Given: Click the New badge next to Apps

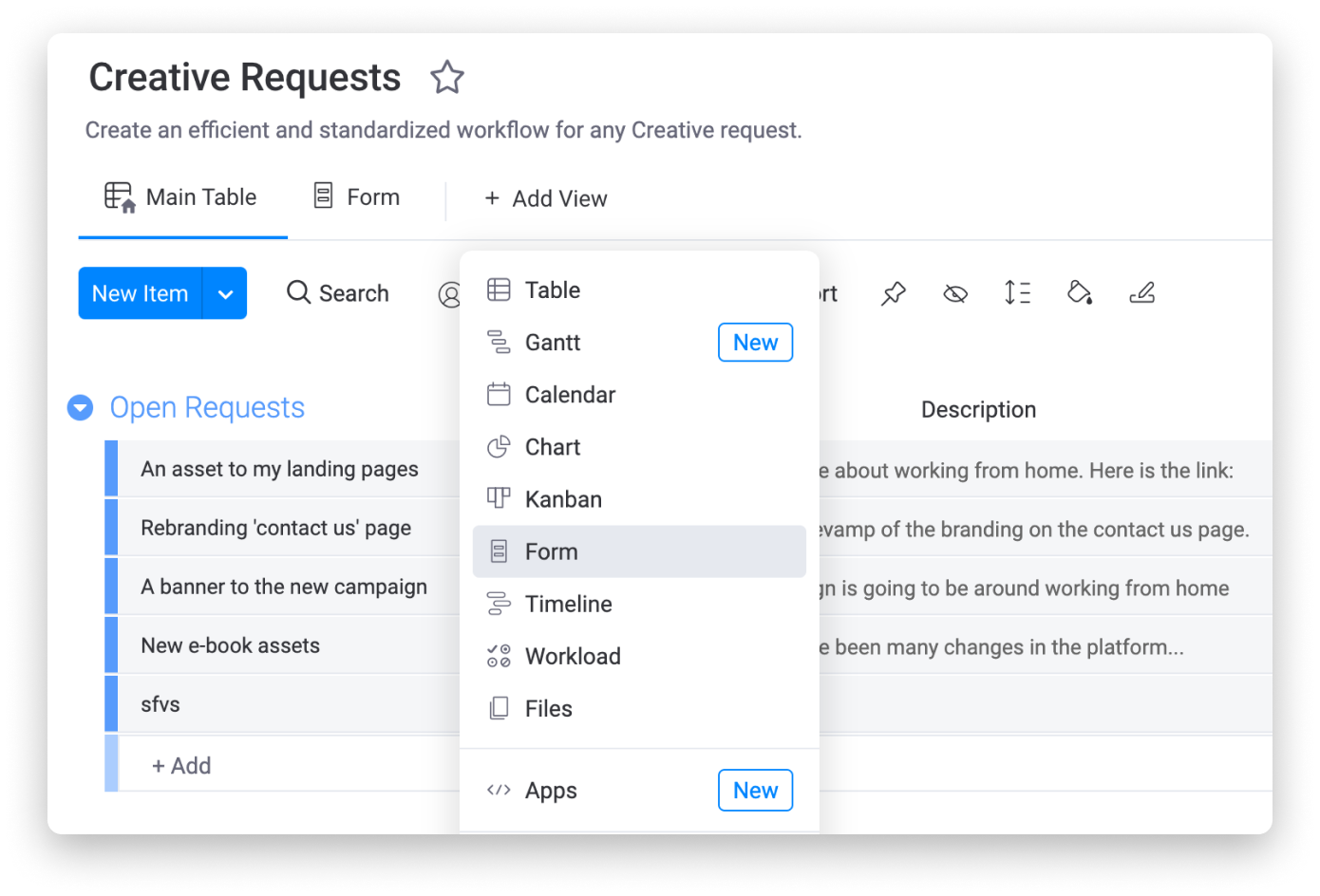Looking at the screenshot, I should (755, 791).
